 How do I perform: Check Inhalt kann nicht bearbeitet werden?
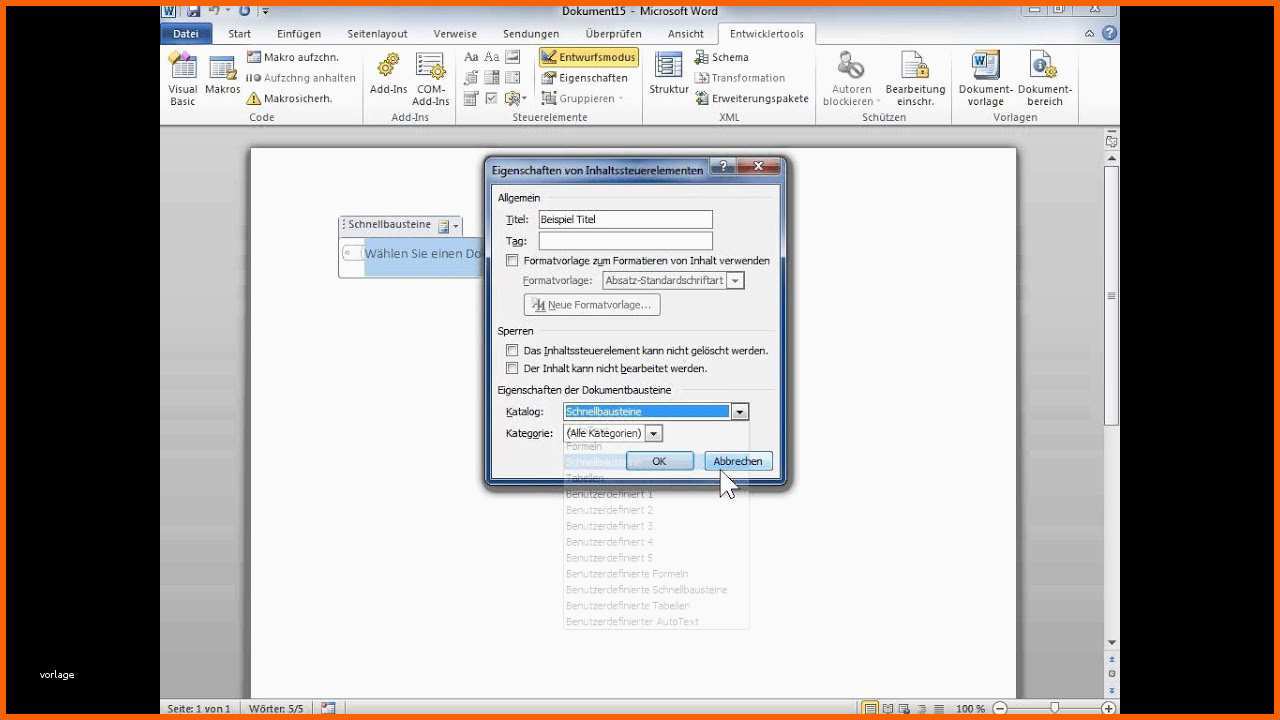coord(512,368)
